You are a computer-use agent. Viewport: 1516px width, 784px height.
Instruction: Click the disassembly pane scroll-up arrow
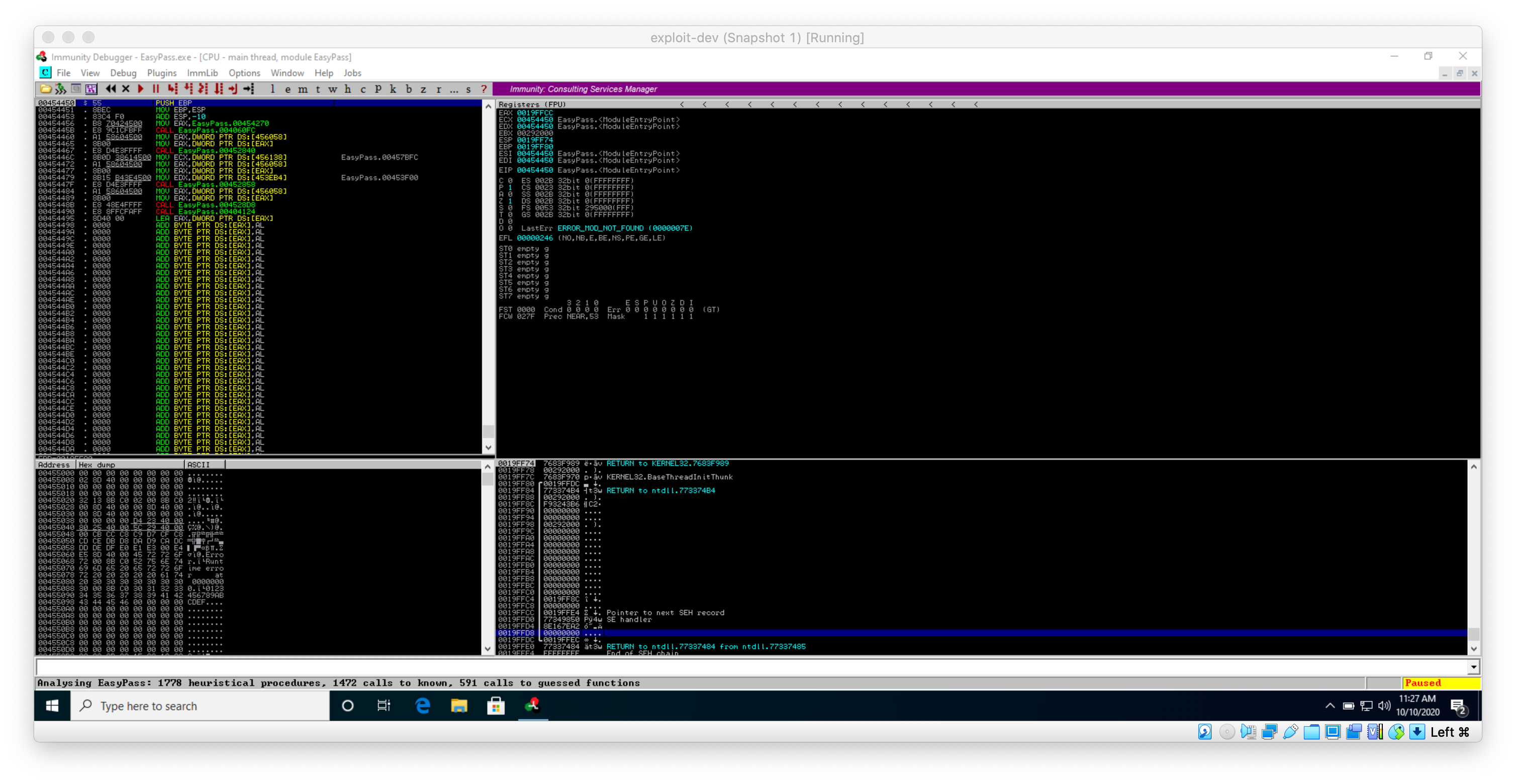coord(488,107)
